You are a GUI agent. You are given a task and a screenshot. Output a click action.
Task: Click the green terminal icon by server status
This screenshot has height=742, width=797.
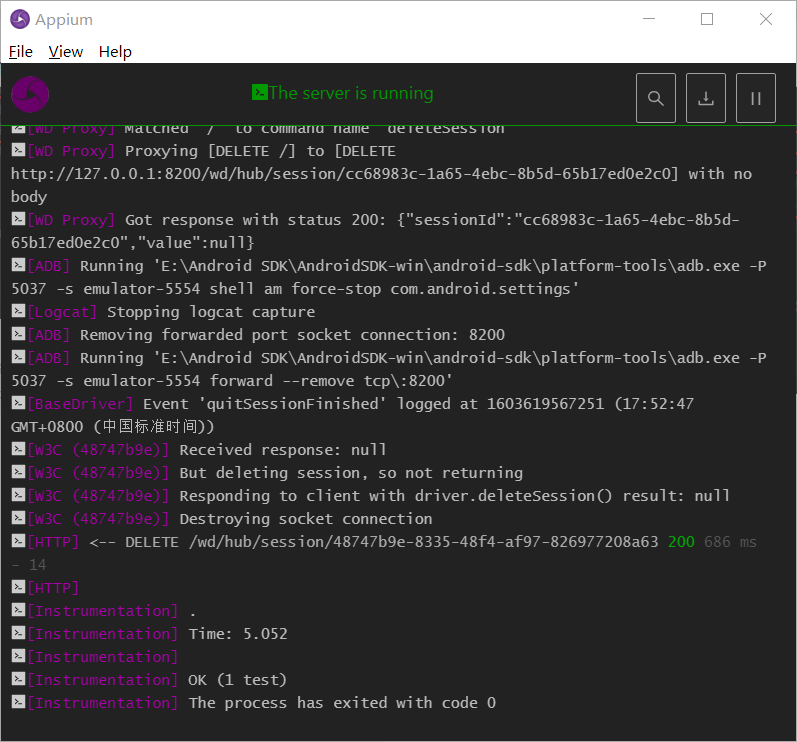coord(260,92)
